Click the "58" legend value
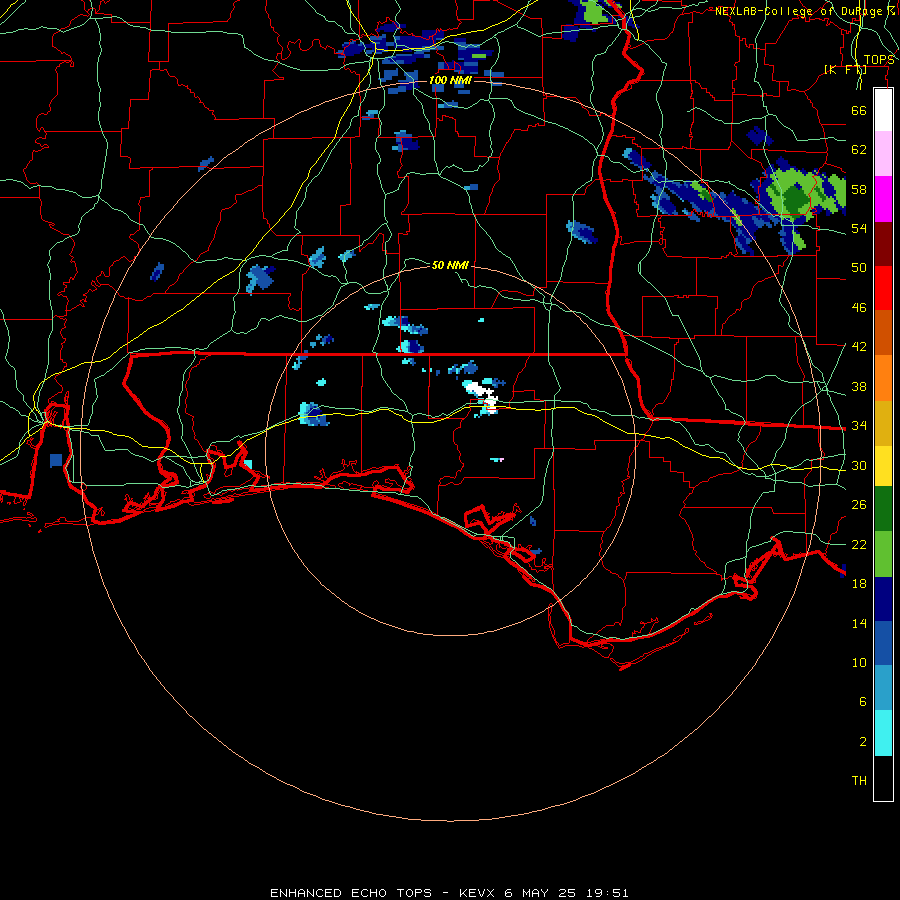Viewport: 900px width, 900px height. coord(859,189)
